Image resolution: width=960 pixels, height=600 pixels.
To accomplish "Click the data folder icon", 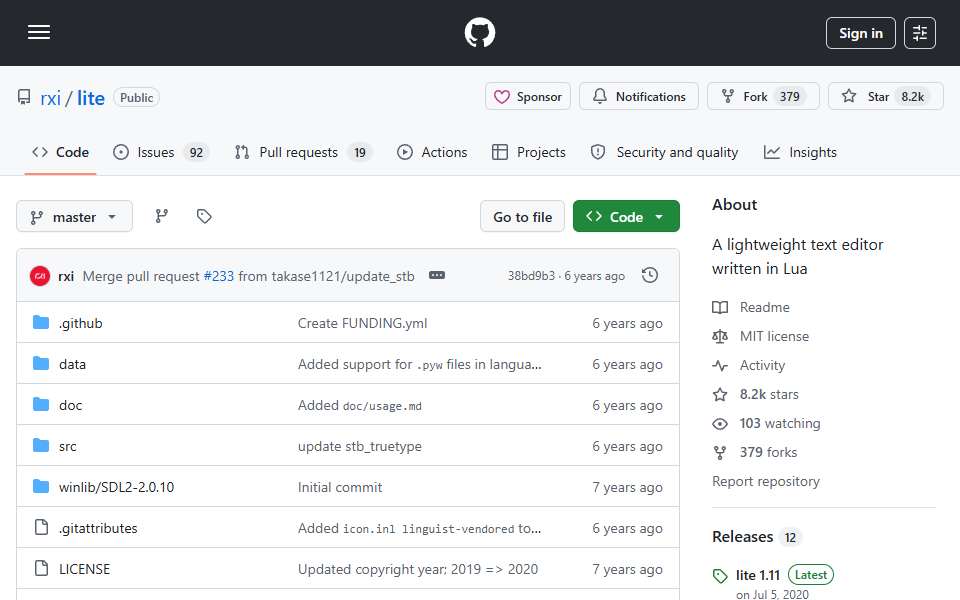I will [41, 363].
